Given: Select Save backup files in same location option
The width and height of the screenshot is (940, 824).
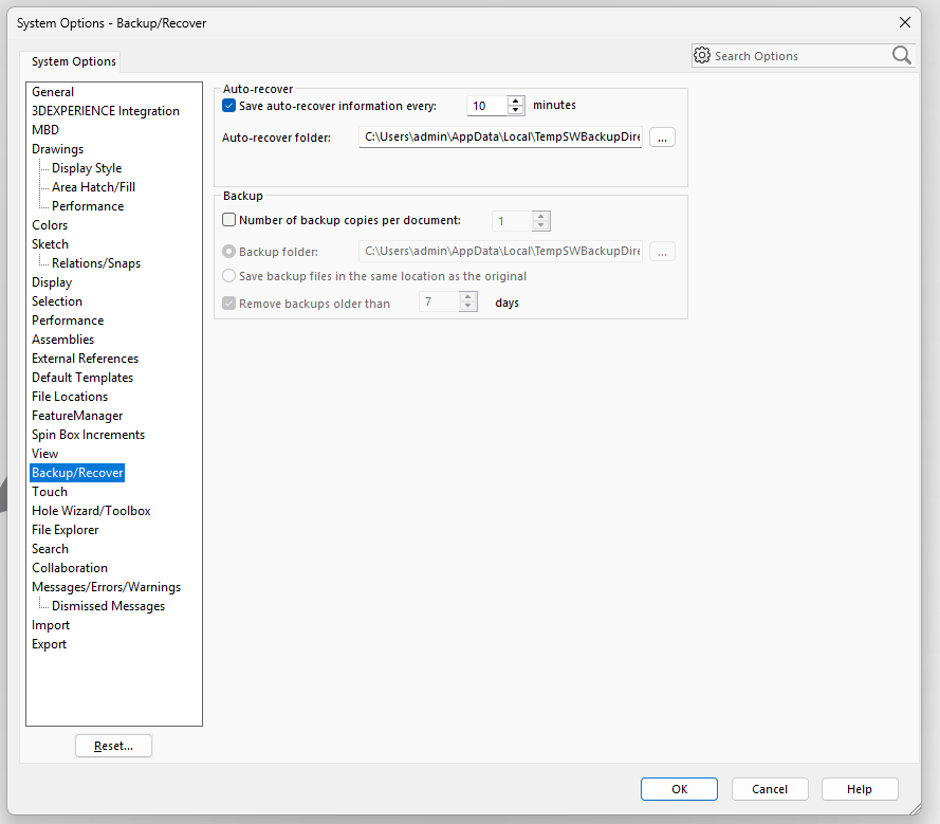Looking at the screenshot, I should pyautogui.click(x=228, y=276).
